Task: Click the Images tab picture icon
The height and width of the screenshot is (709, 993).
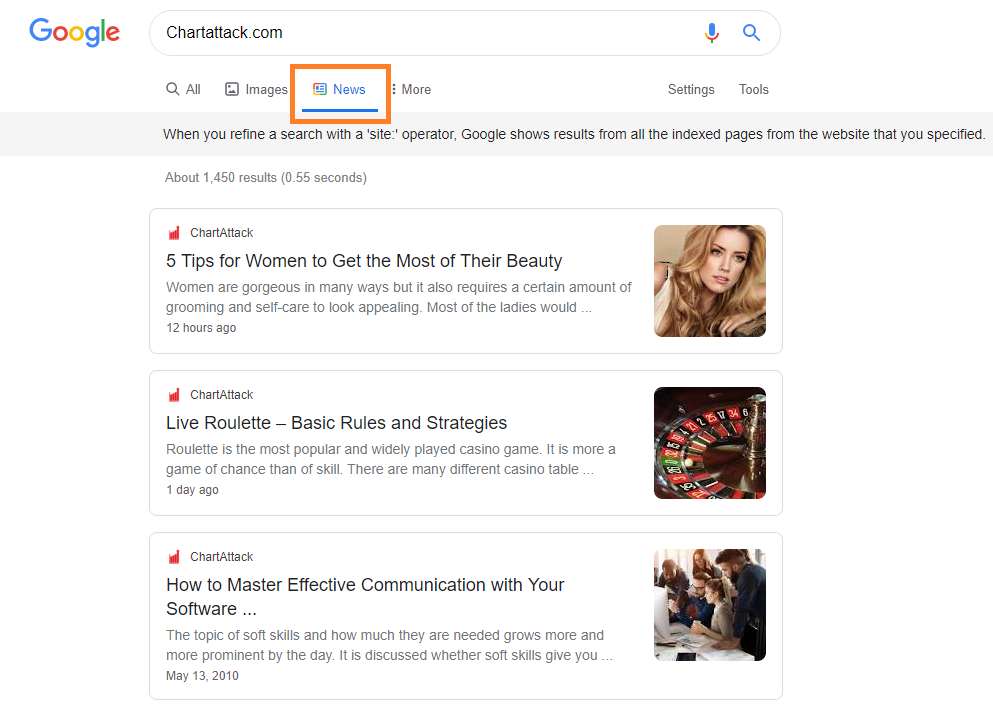Action: 232,89
